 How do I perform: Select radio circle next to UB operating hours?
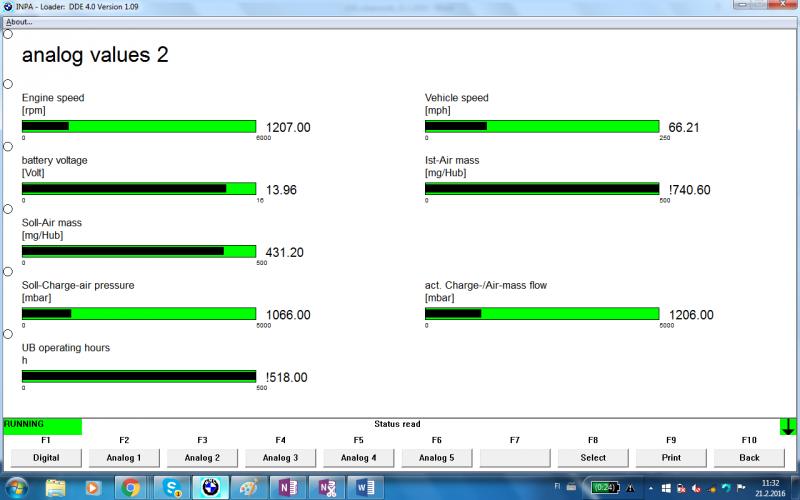[x=8, y=334]
